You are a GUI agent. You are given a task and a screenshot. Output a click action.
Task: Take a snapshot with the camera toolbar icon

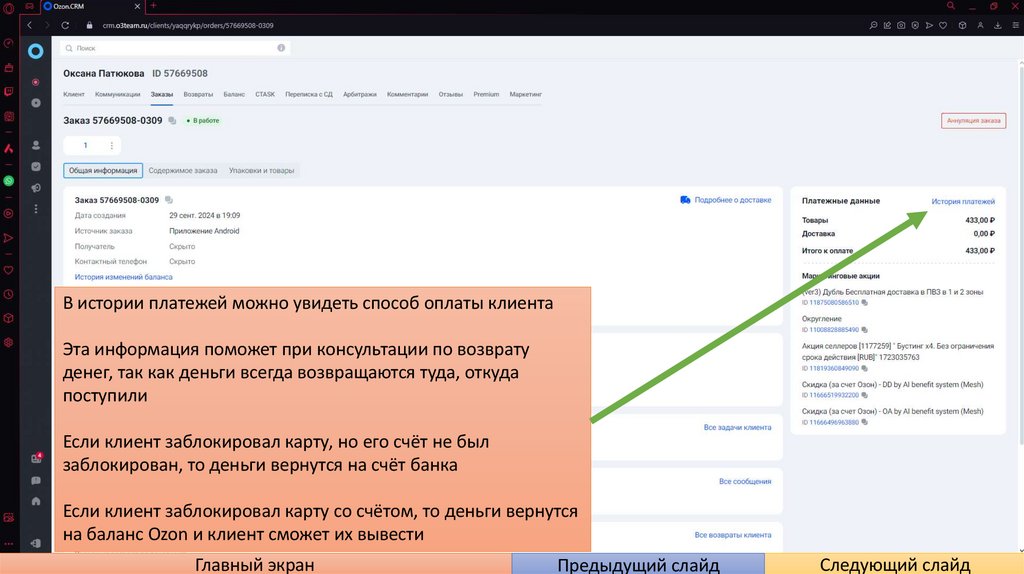(x=901, y=25)
